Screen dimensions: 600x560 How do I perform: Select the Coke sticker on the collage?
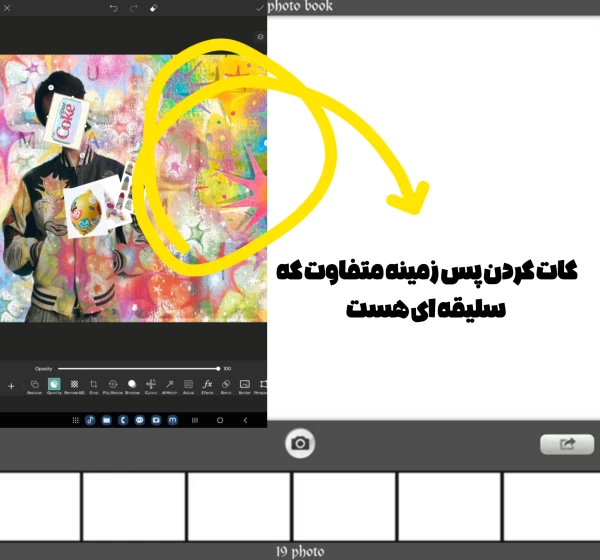coord(67,121)
